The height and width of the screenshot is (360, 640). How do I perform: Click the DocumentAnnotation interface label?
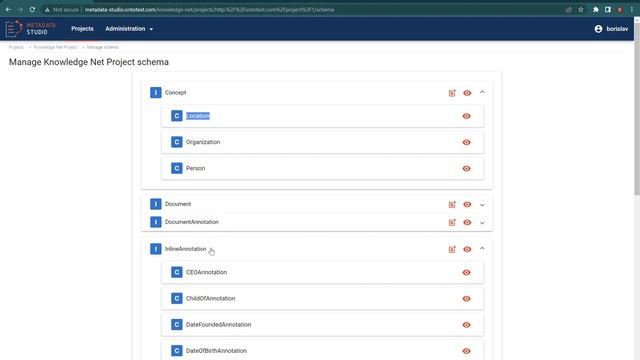click(x=192, y=222)
